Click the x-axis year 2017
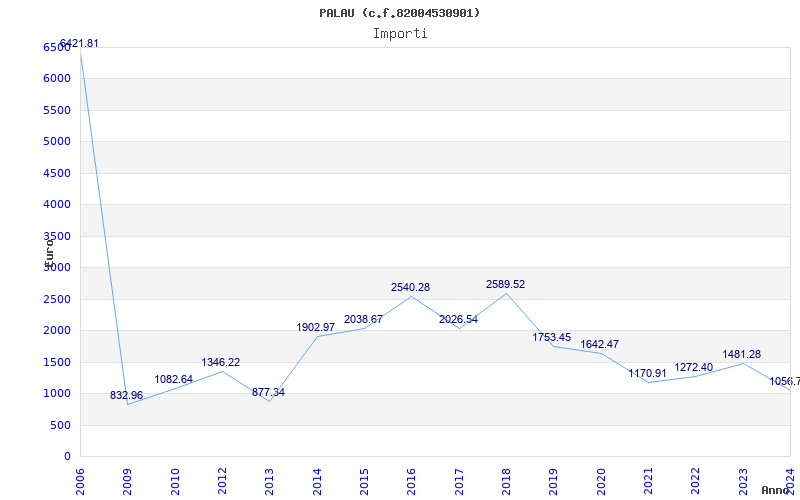 click(x=459, y=482)
